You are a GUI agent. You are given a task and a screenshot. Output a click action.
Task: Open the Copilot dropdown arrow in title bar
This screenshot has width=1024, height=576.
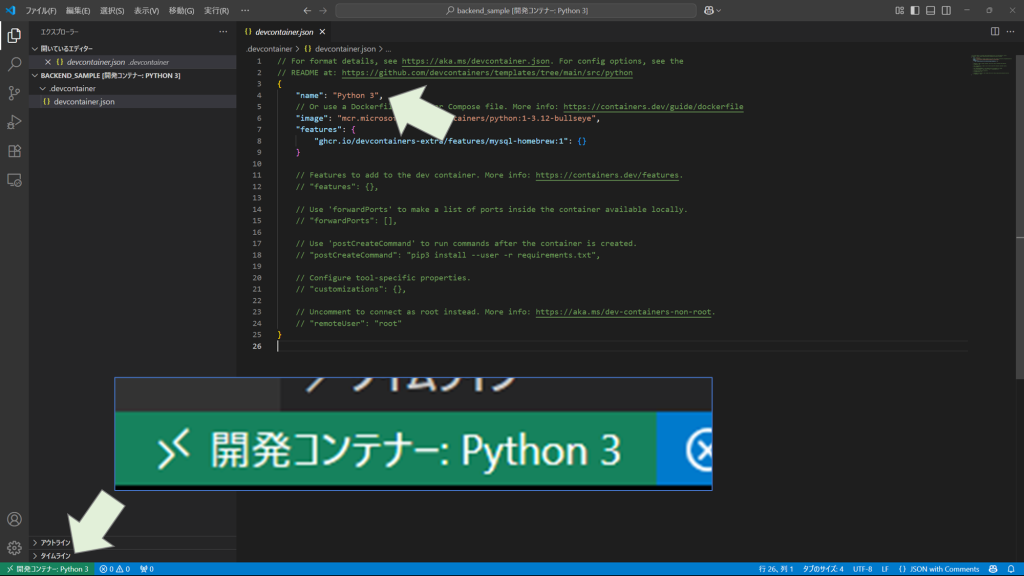tap(719, 10)
